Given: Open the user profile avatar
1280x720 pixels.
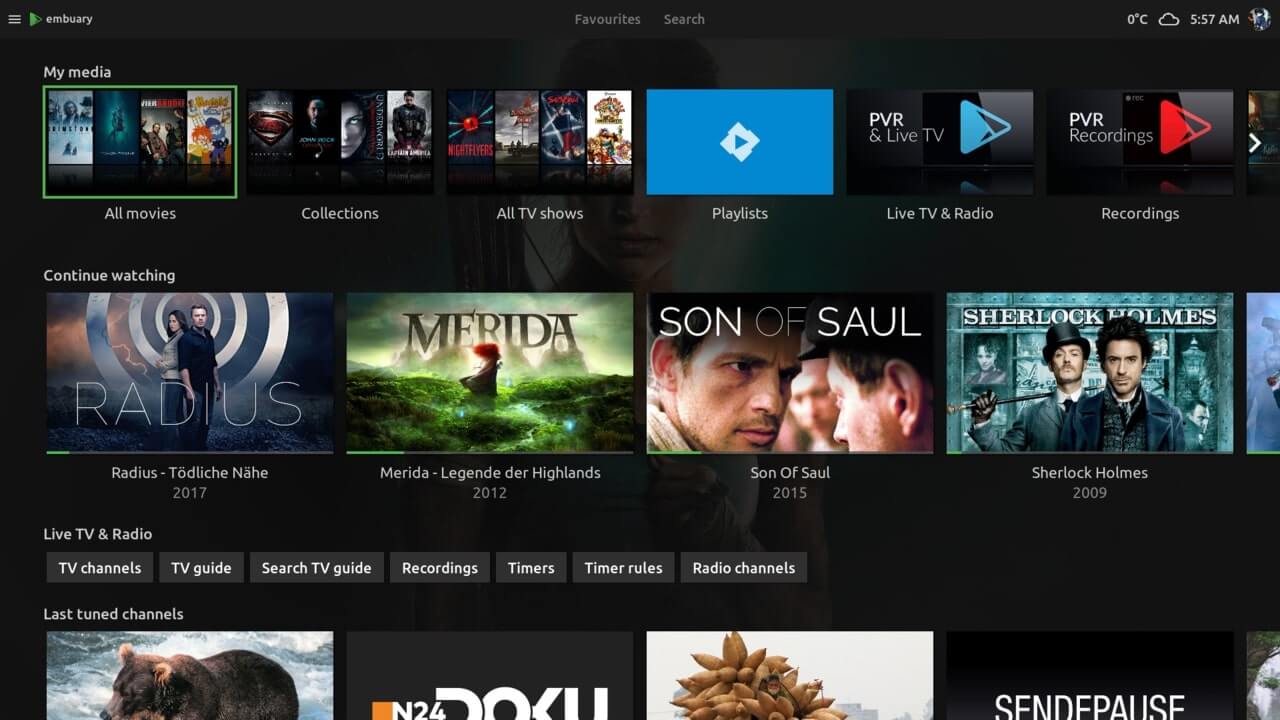Looking at the screenshot, I should tap(1260, 19).
